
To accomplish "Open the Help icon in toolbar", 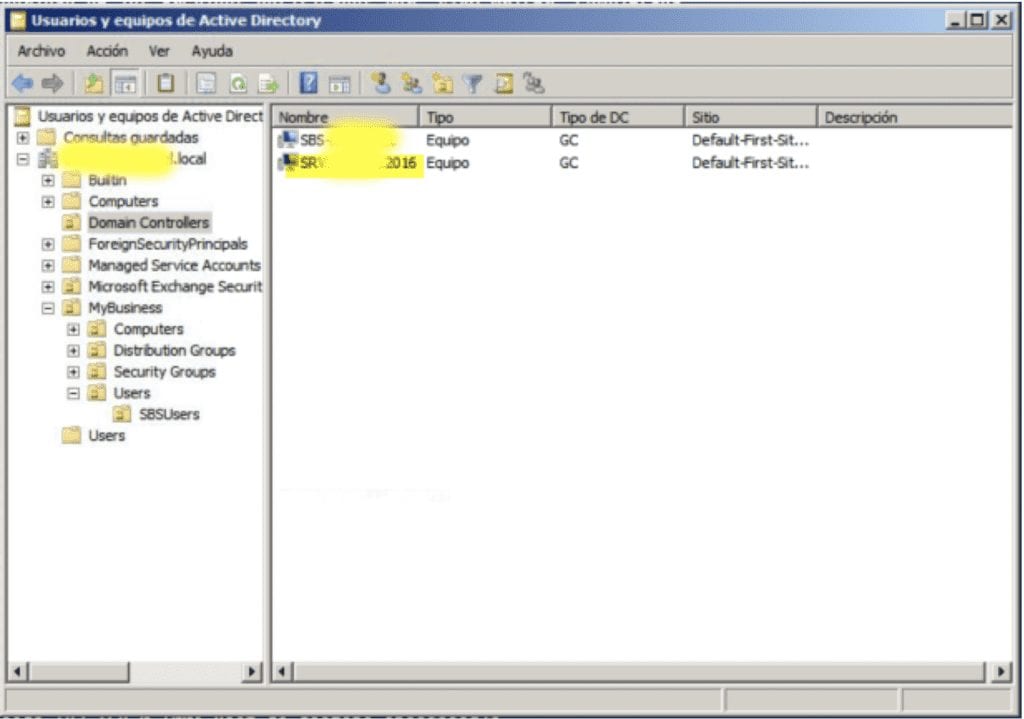I will pyautogui.click(x=309, y=84).
